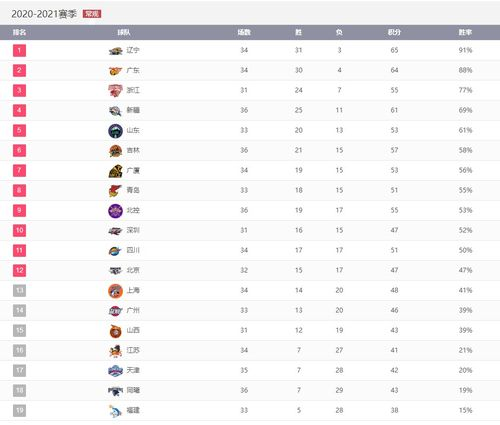Open the 广厦 team name link

point(133,170)
